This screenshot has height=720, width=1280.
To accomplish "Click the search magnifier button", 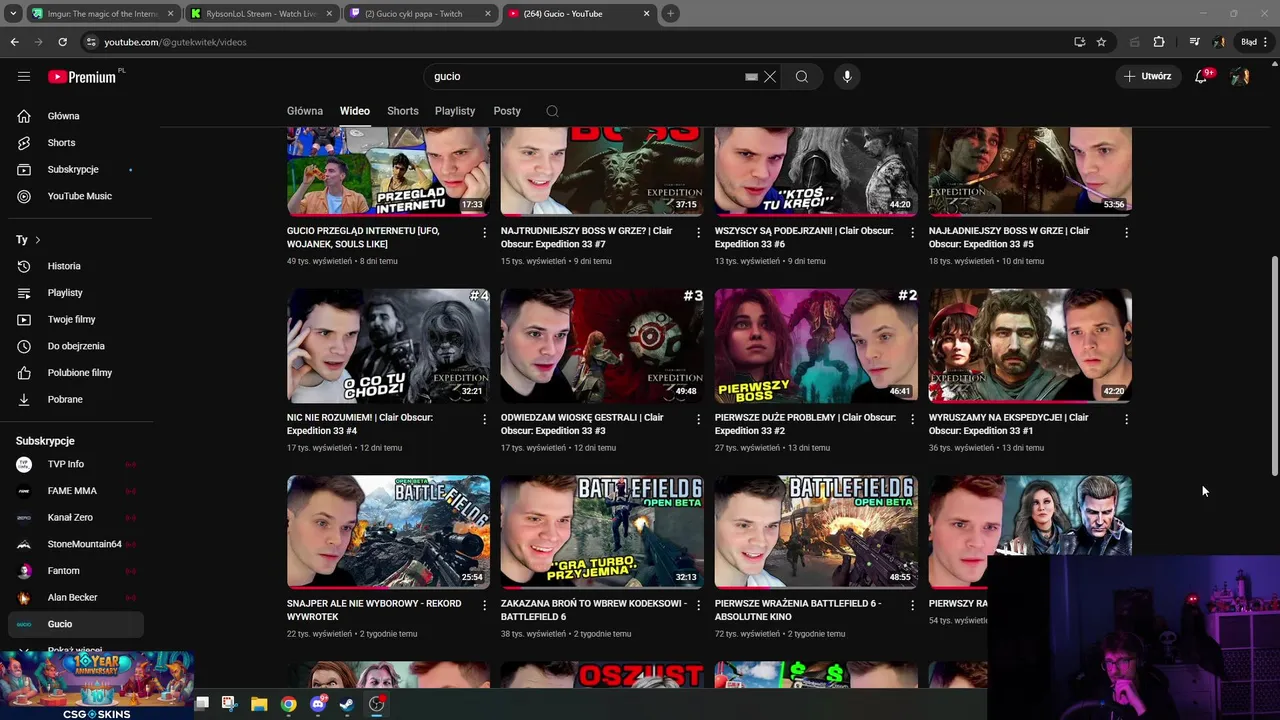I will pyautogui.click(x=802, y=76).
